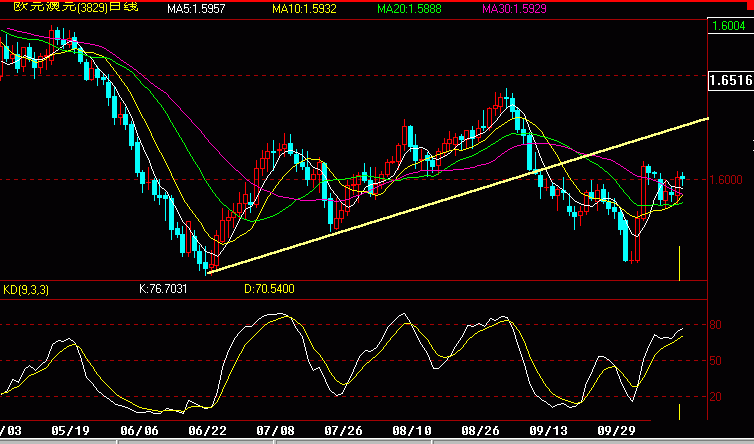Select the 08/26 date label
Screen dimensions: 754x444
pyautogui.click(x=480, y=430)
